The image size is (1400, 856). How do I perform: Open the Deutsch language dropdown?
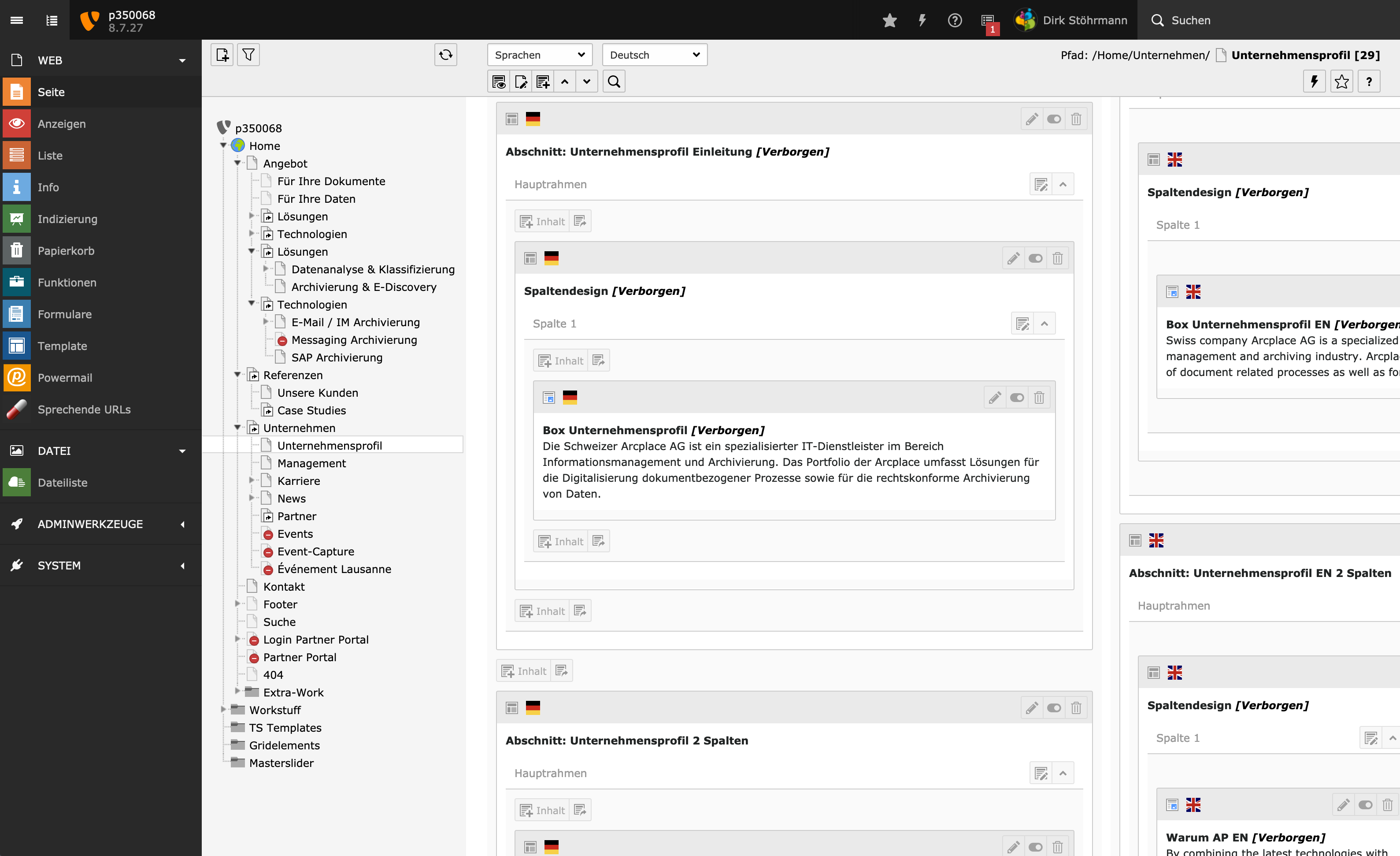[x=655, y=55]
